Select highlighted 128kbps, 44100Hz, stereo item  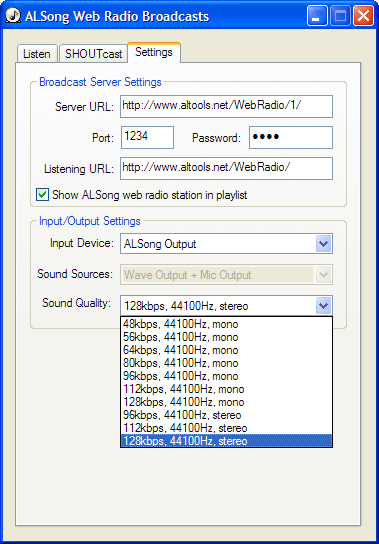click(226, 441)
